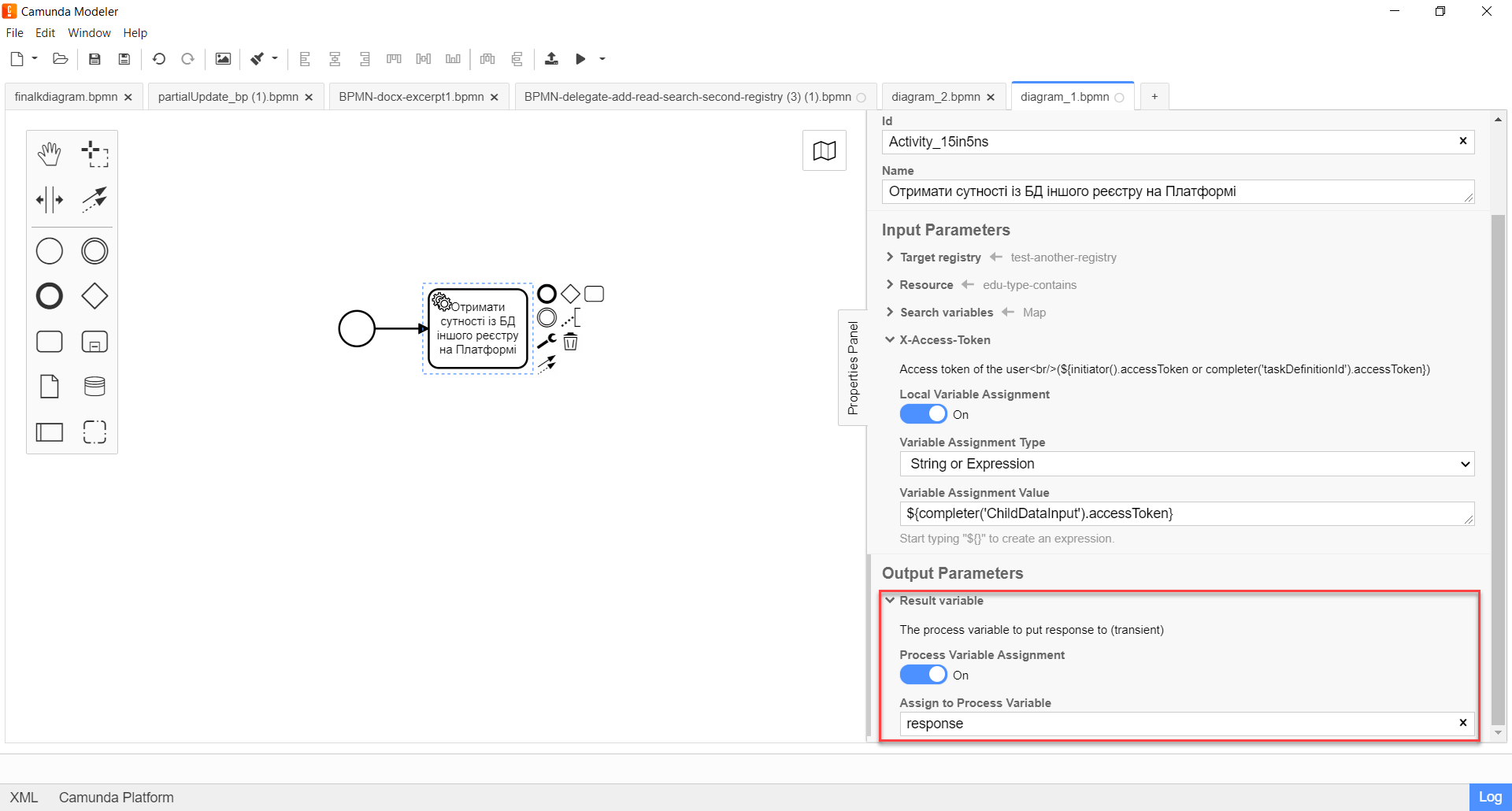1512x811 pixels.
Task: Append a task via context pad
Action: [594, 294]
